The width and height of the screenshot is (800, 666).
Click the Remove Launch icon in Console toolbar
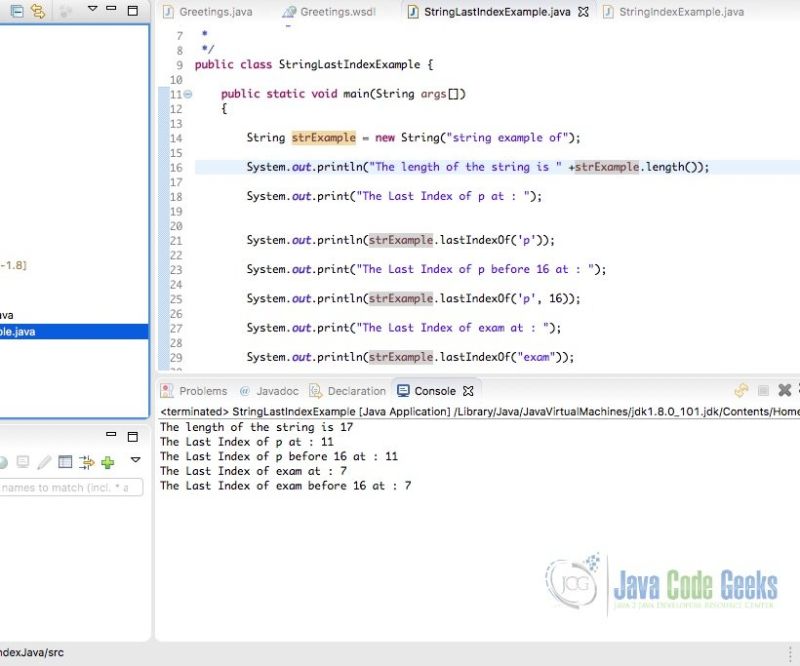tap(785, 390)
